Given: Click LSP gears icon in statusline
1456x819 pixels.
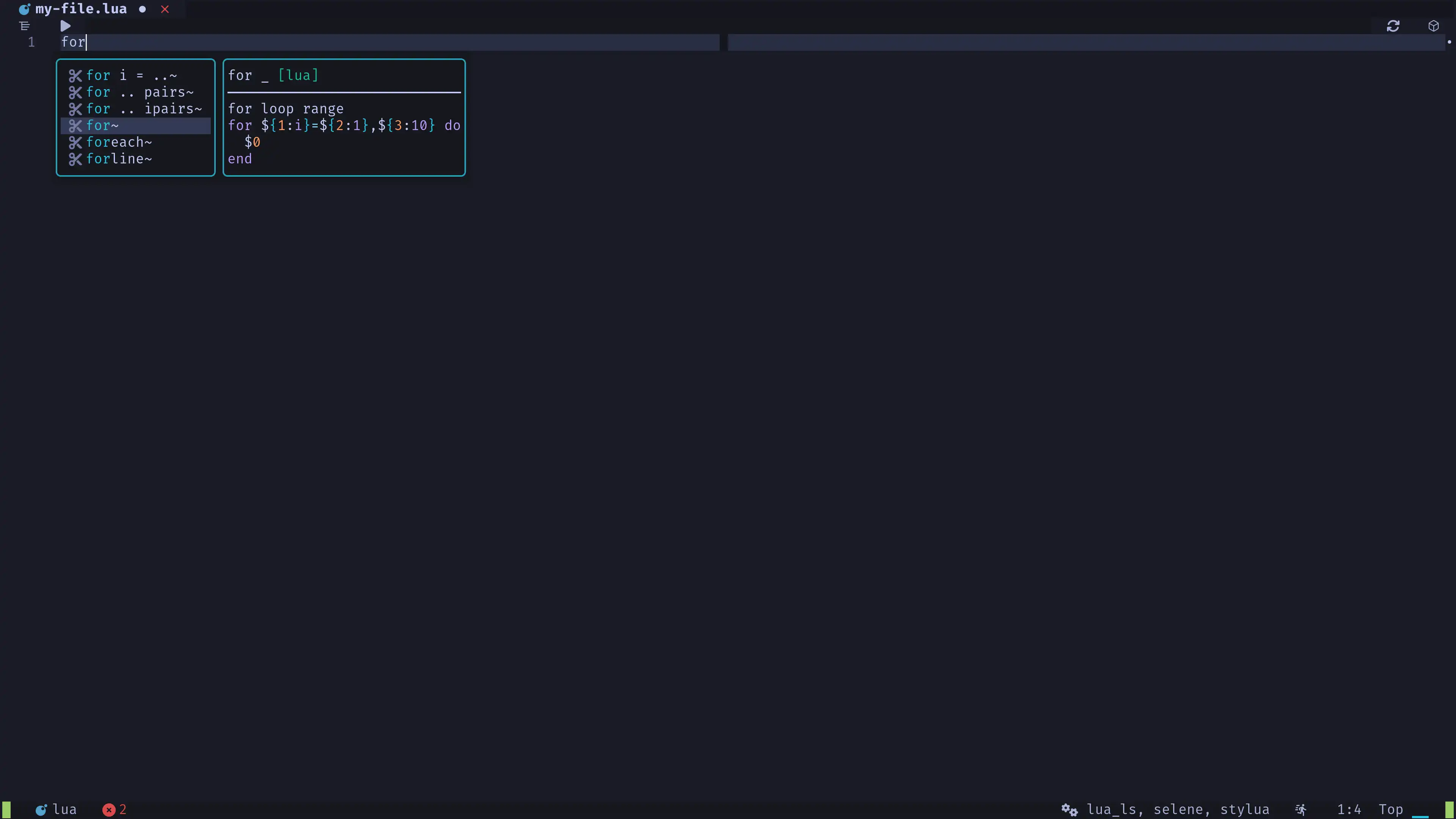Looking at the screenshot, I should pyautogui.click(x=1069, y=810).
